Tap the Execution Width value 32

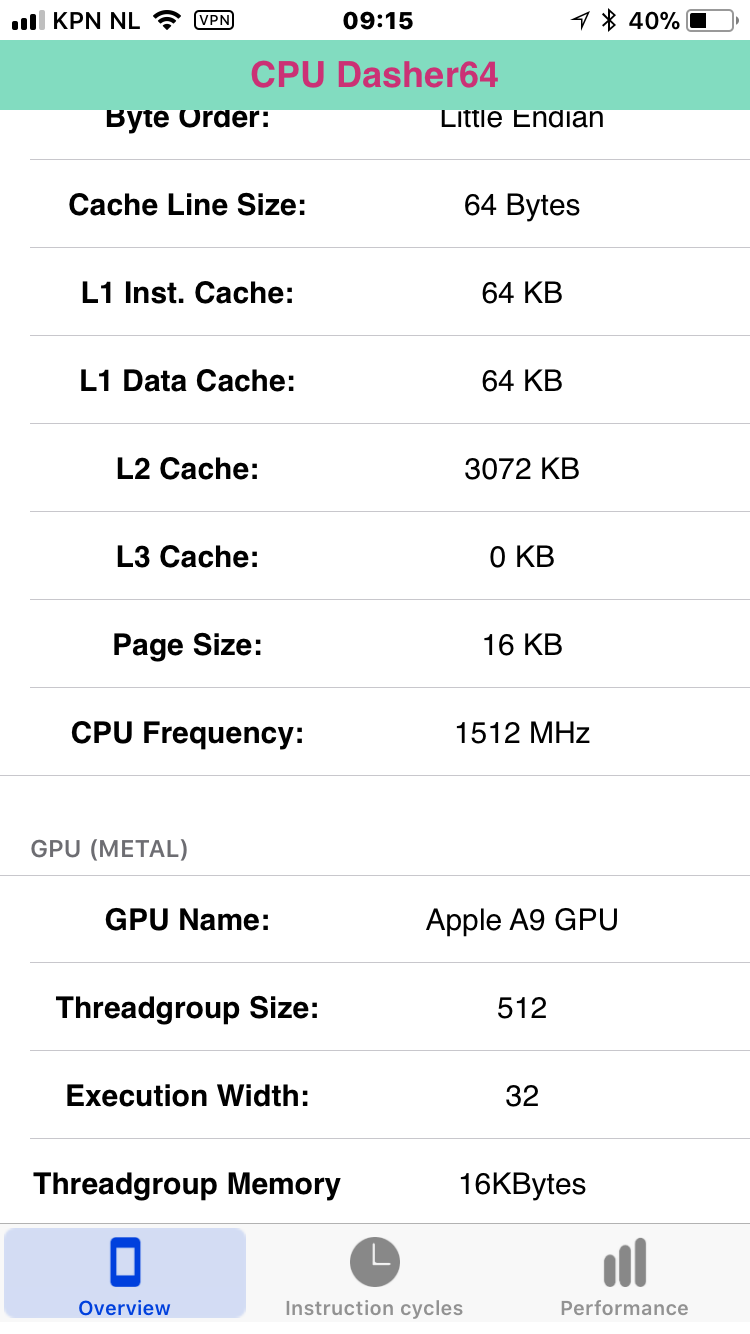pos(522,1096)
